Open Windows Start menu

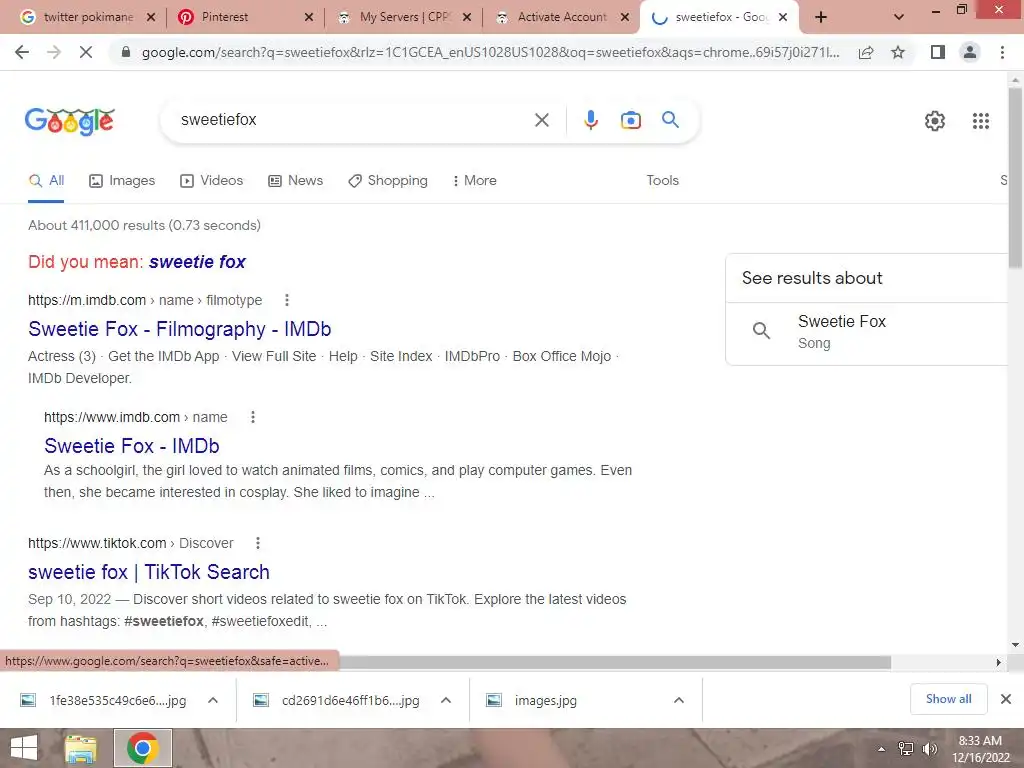tap(24, 748)
